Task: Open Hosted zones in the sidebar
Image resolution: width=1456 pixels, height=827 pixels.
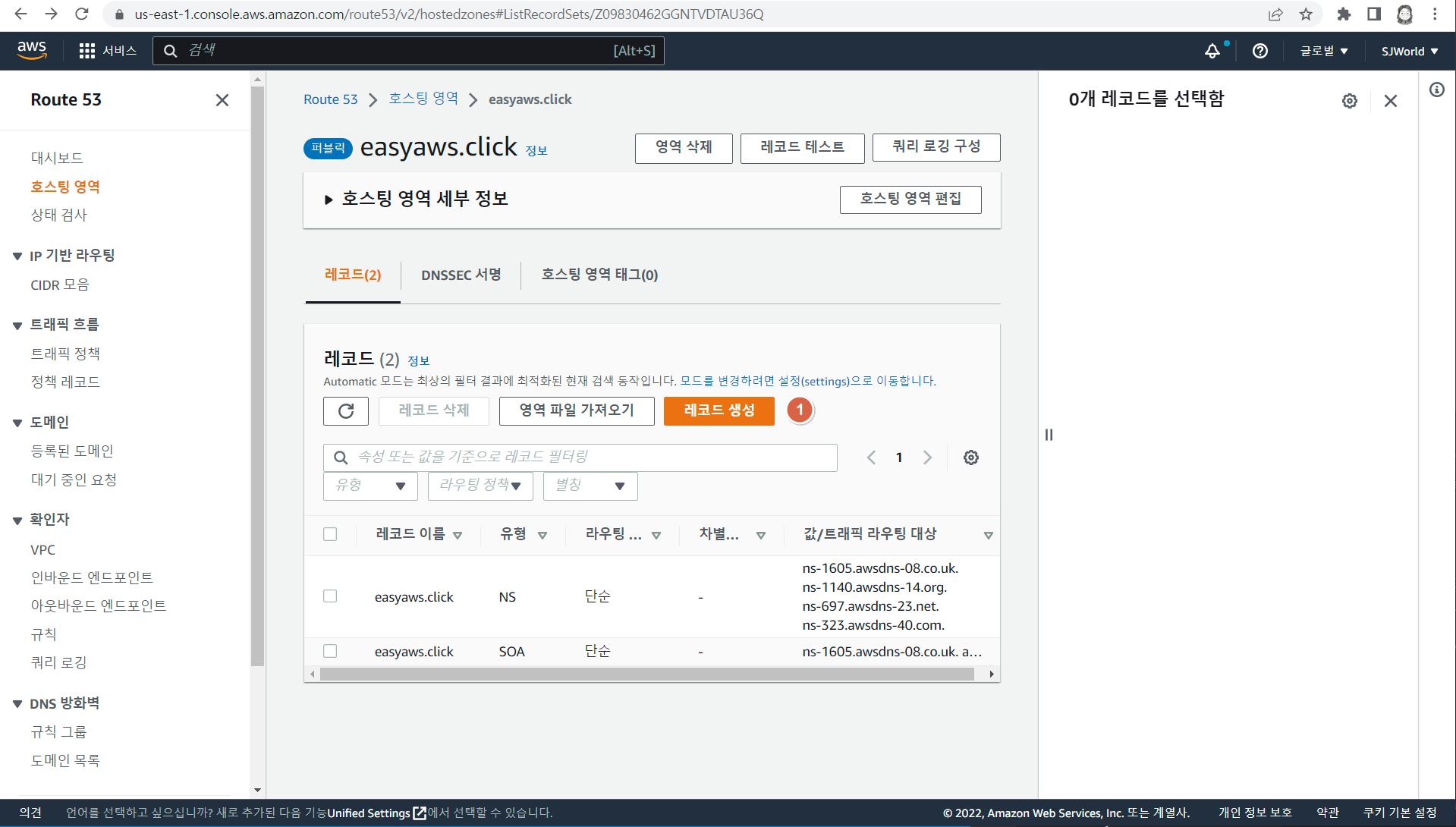Action: [65, 187]
